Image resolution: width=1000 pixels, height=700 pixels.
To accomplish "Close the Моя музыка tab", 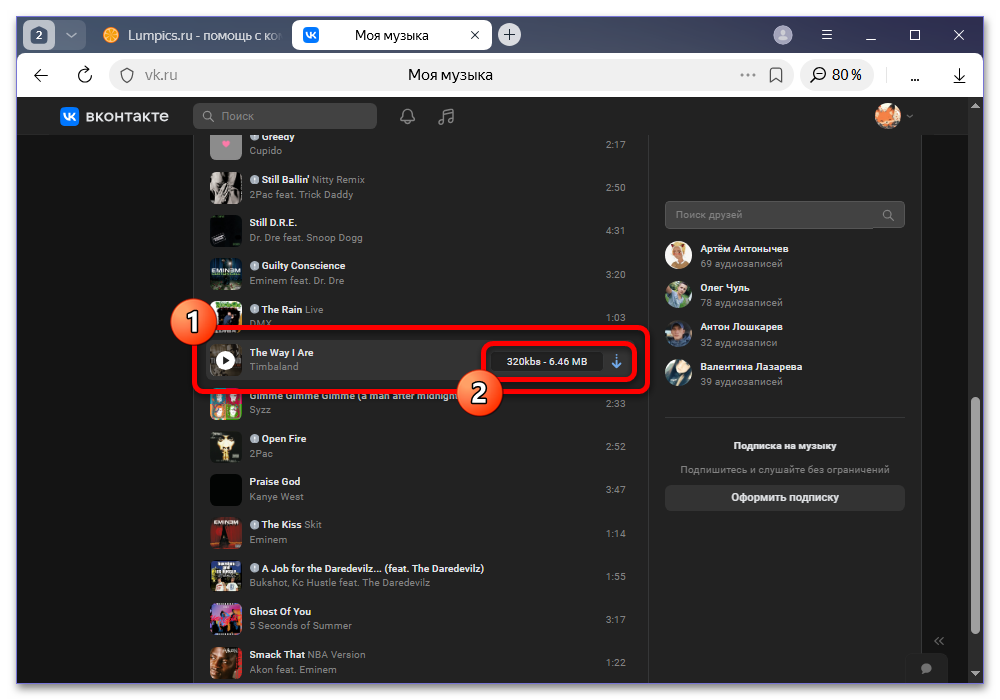I will [474, 35].
